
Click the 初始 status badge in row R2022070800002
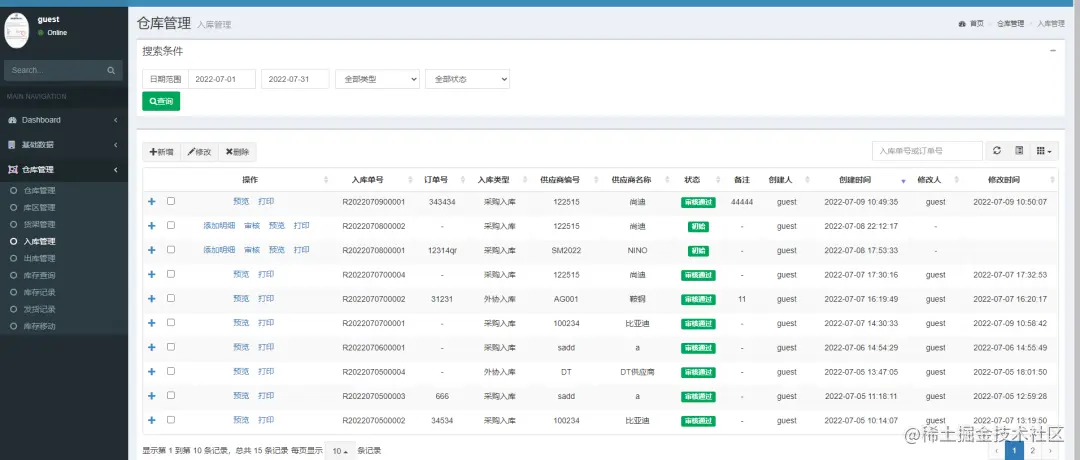pos(698,227)
